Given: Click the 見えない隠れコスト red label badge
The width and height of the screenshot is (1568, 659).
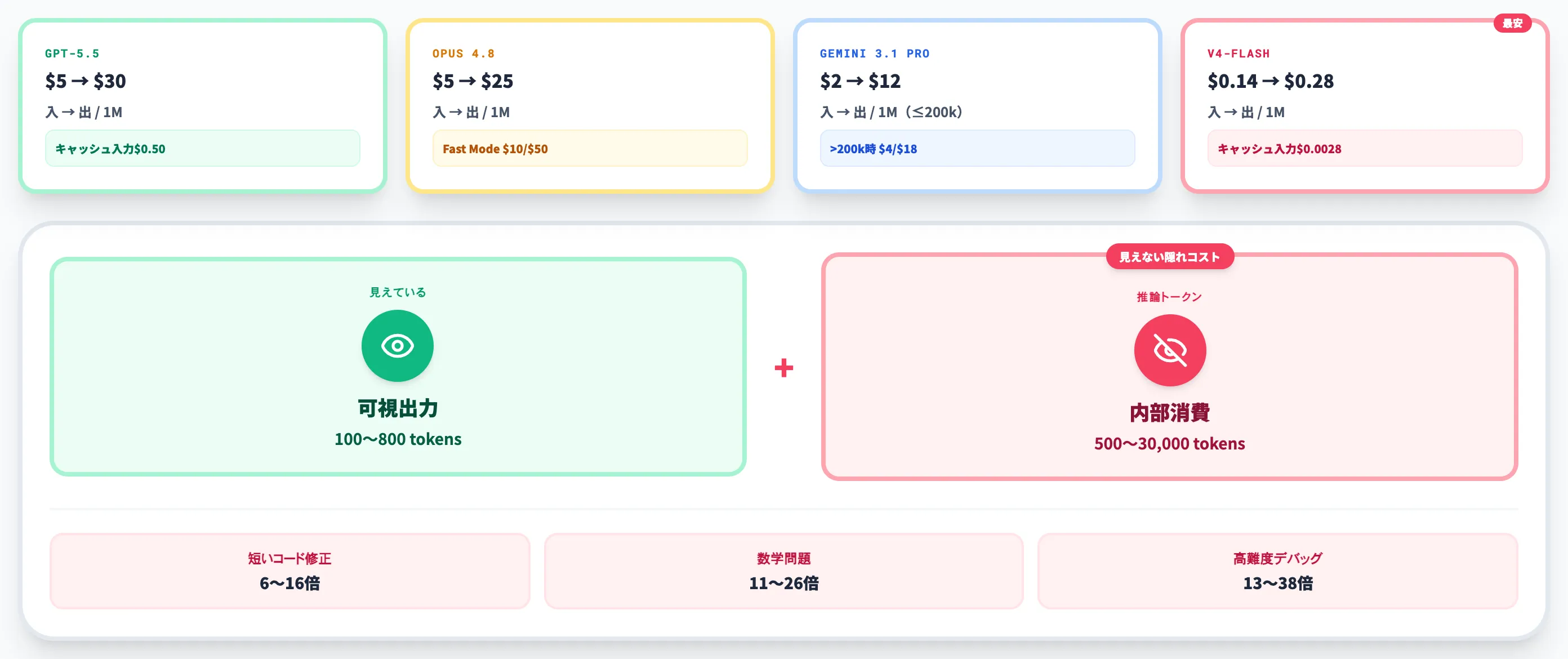Looking at the screenshot, I should (1169, 257).
